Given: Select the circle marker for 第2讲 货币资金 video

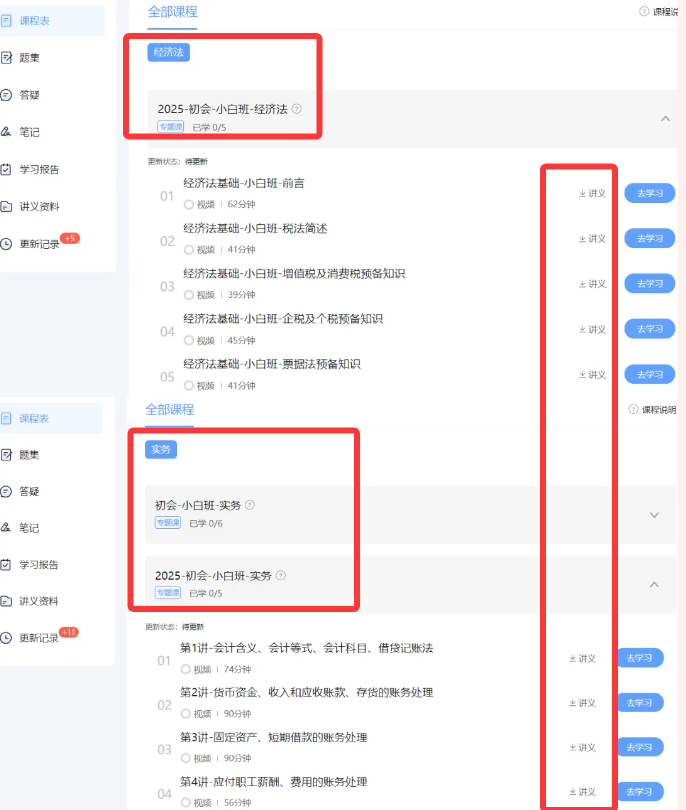Looking at the screenshot, I should (x=185, y=713).
